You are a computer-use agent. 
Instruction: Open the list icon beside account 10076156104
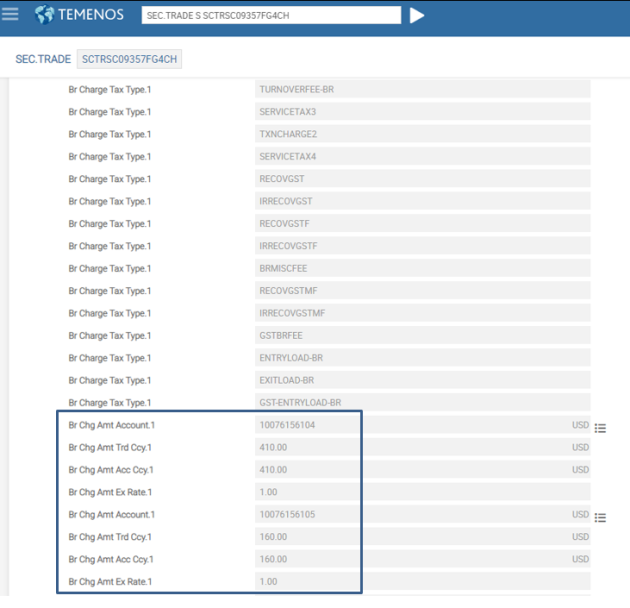[x=600, y=428]
